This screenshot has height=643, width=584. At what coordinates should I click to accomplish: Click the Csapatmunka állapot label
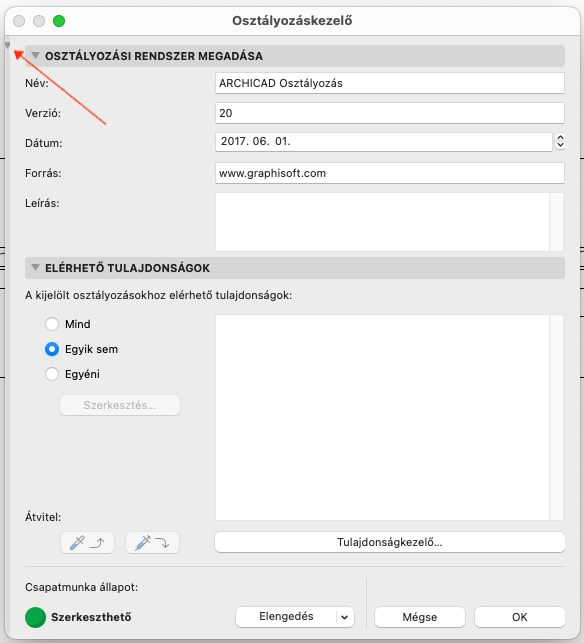pos(82,587)
